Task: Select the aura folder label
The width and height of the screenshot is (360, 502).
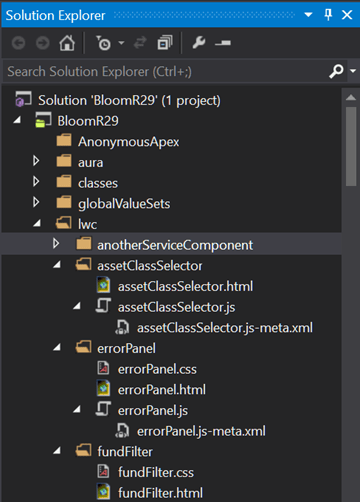Action: (x=90, y=162)
